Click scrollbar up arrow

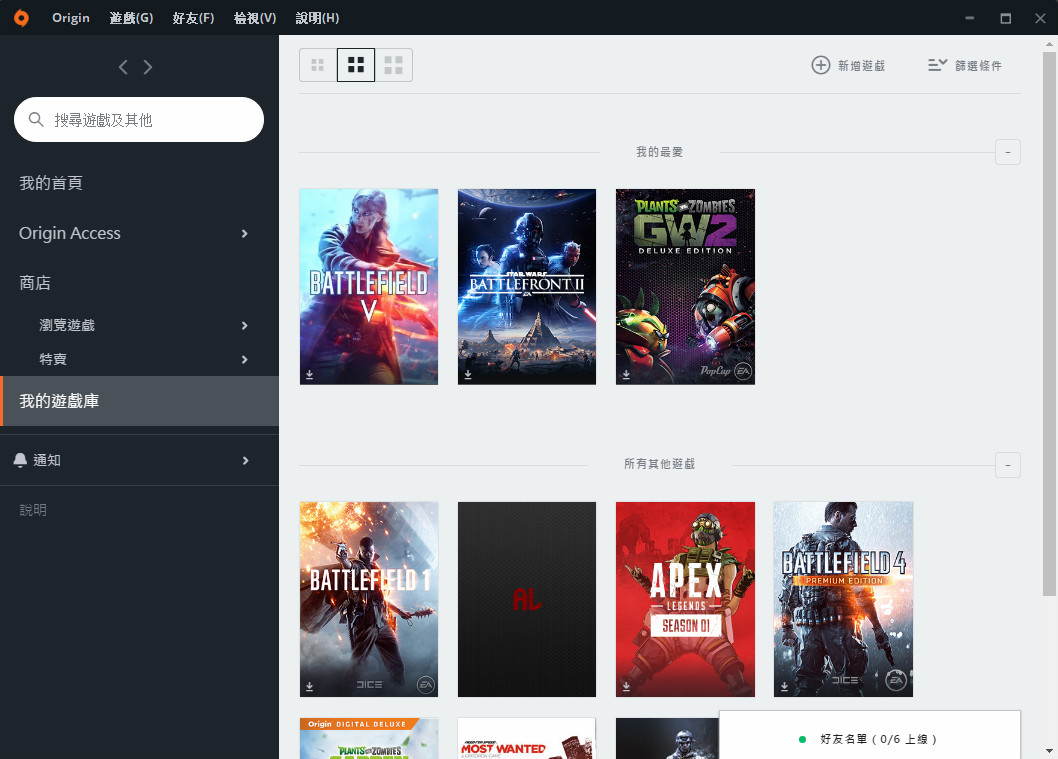point(1049,43)
